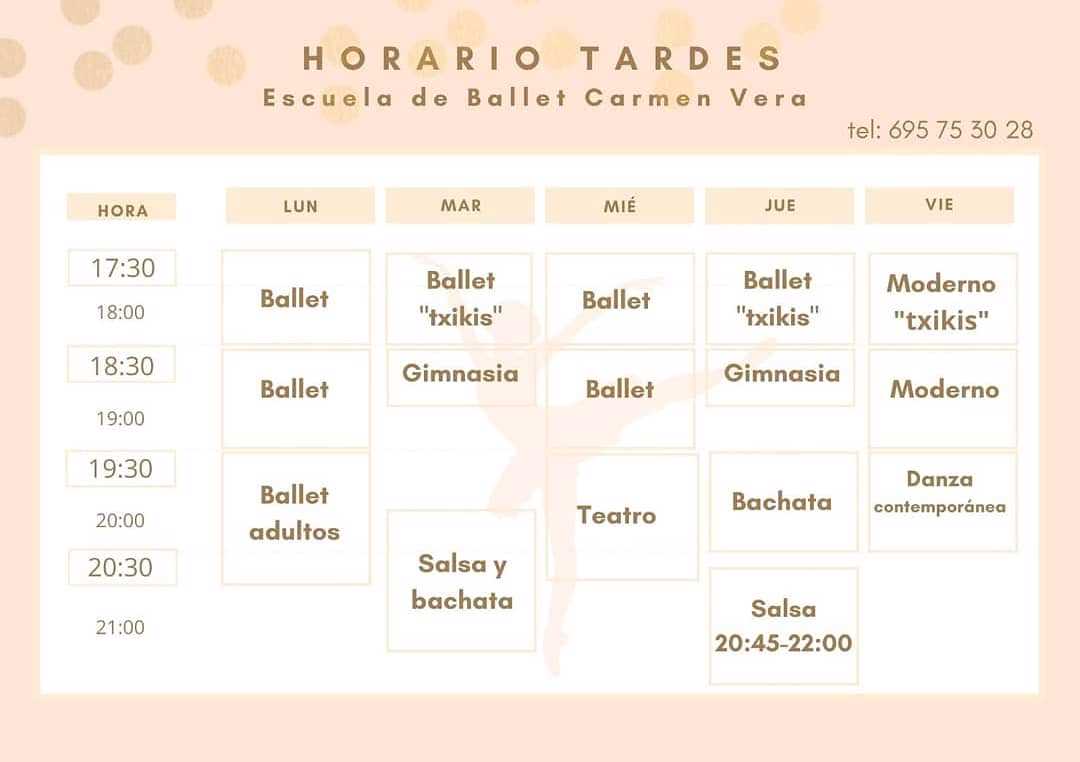Select the Moderno "txikis" class on Friday
The height and width of the screenshot is (762, 1080).
(942, 299)
